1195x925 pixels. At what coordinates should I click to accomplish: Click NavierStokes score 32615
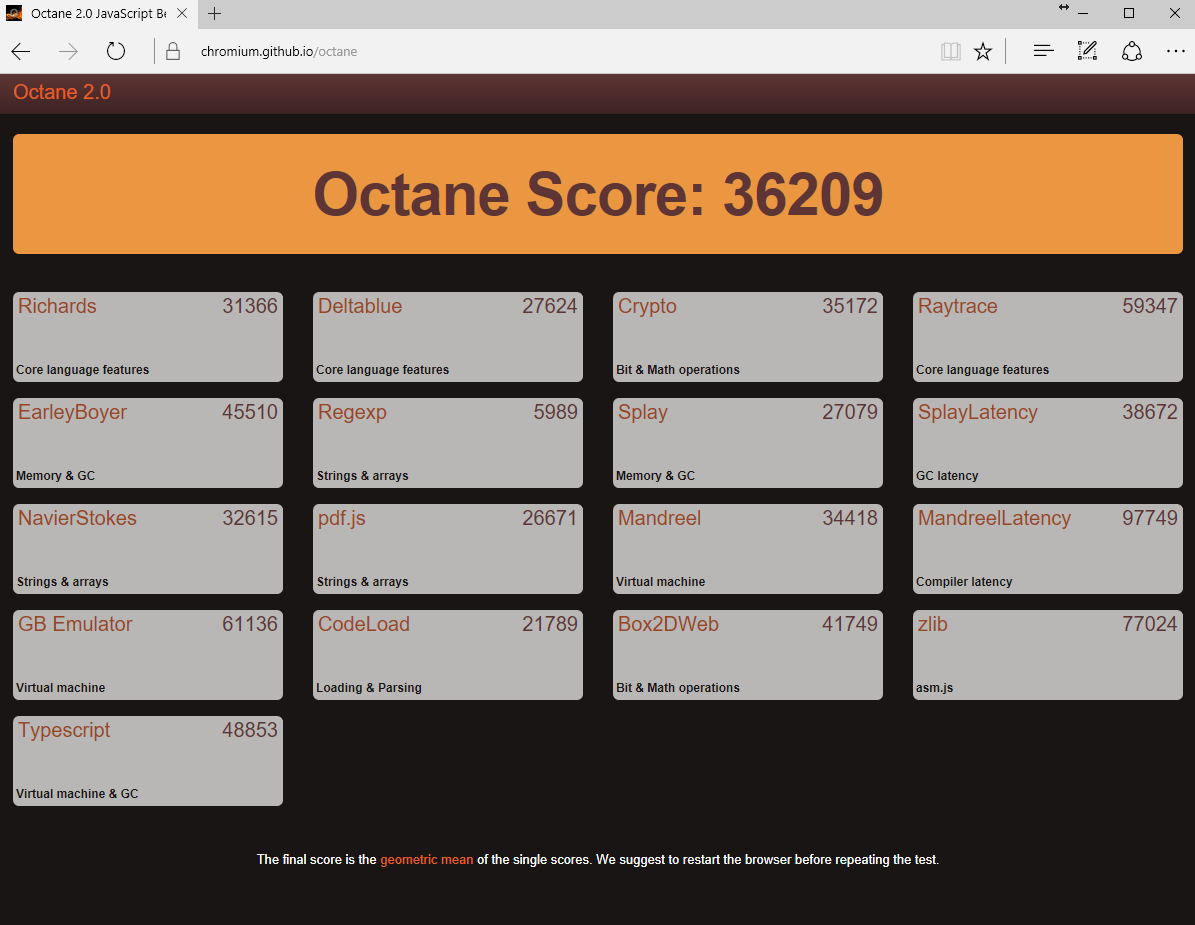250,518
